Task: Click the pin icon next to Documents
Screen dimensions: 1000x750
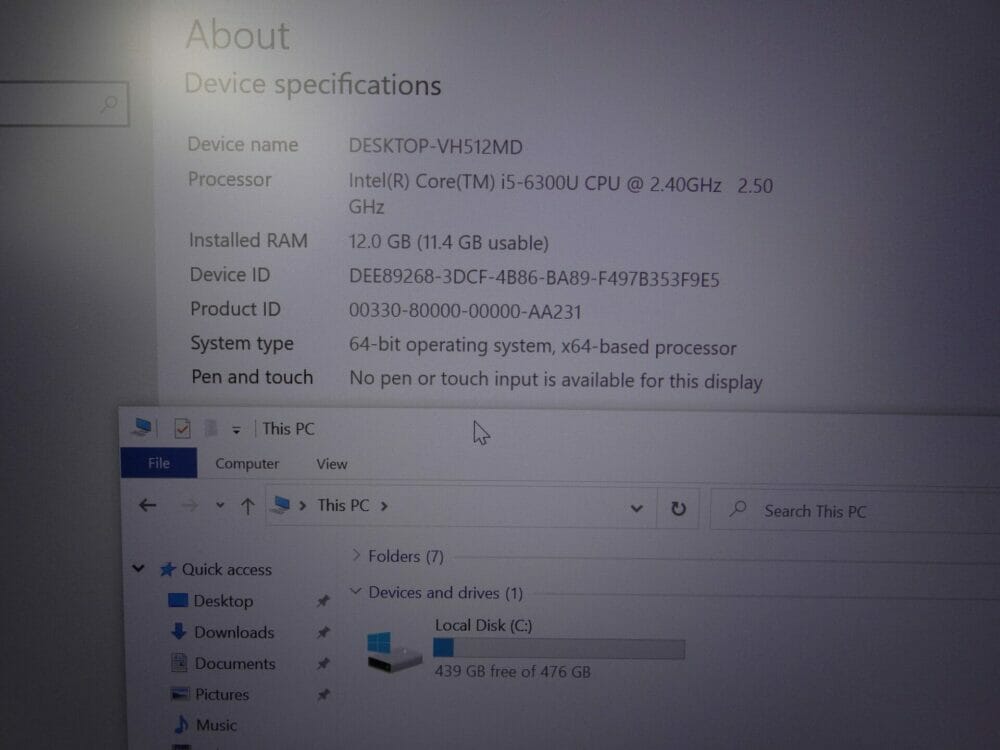Action: pyautogui.click(x=323, y=663)
